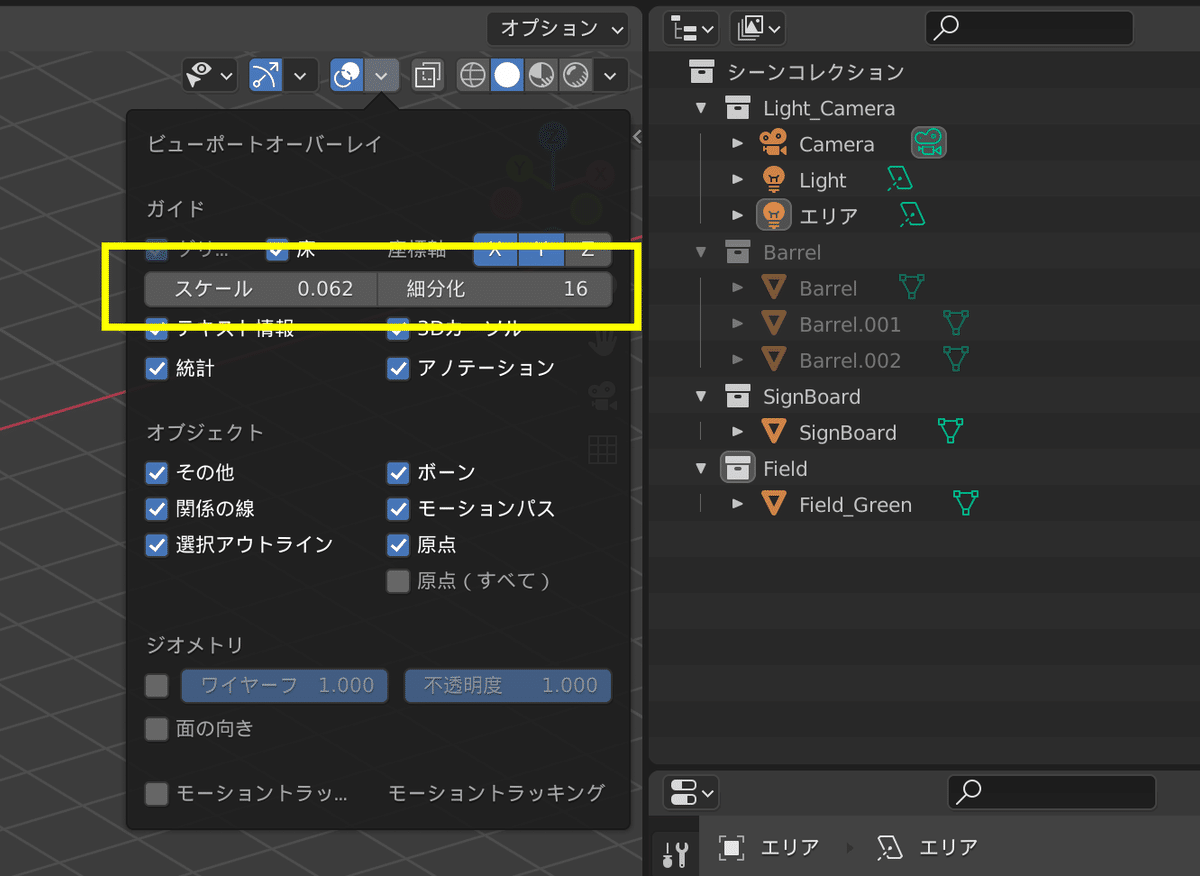Viewport: 1200px width, 876px height.
Task: Close the overlay popover dropdown arrow
Action: coord(381,75)
